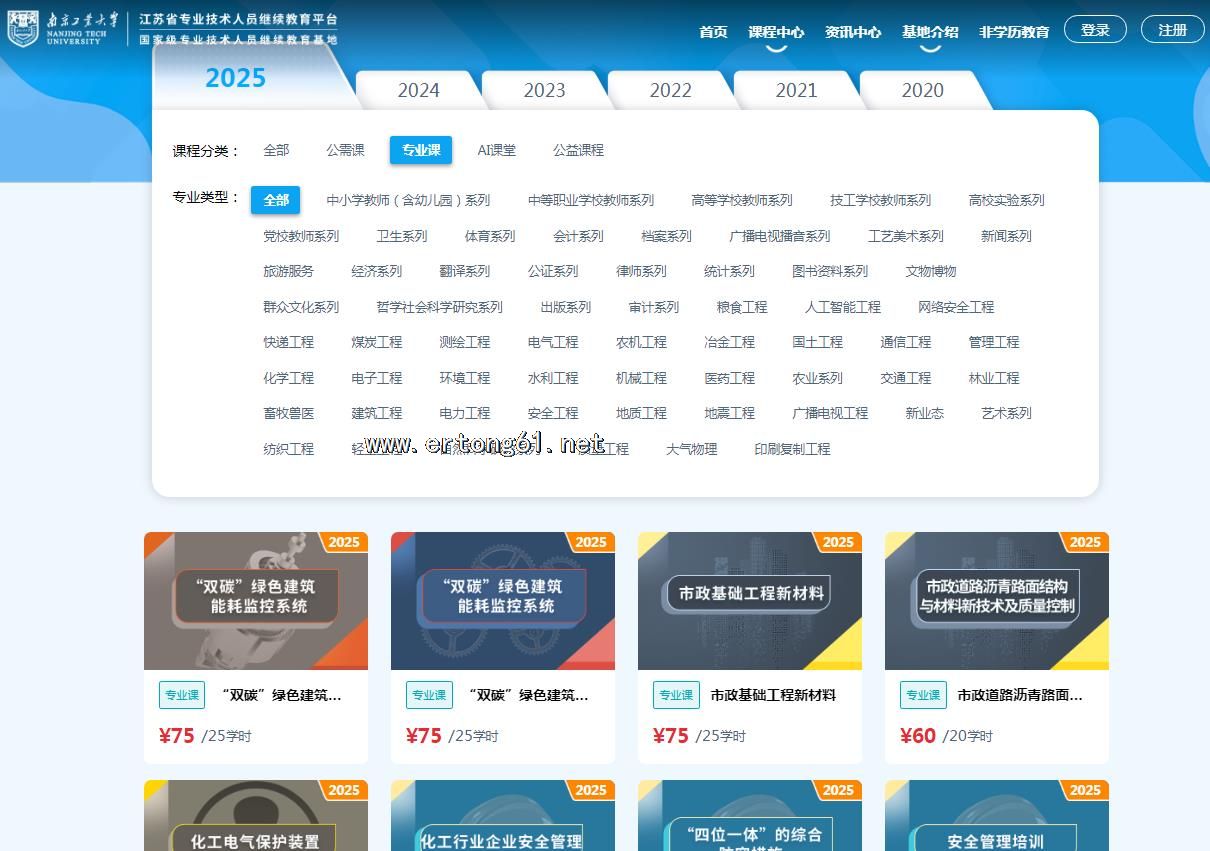The image size is (1210, 851).
Task: Open the 资讯中心 menu item
Action: click(852, 32)
